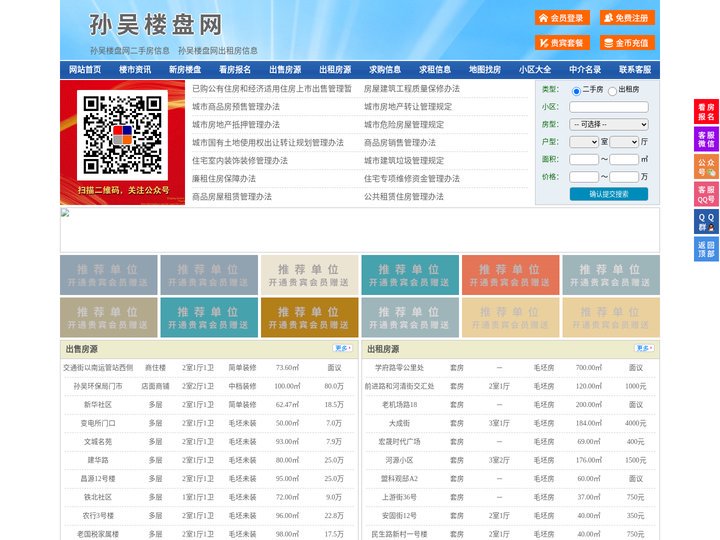This screenshot has width=720, height=540.
Task: Open the 联系客服 nav item
Action: (635, 70)
